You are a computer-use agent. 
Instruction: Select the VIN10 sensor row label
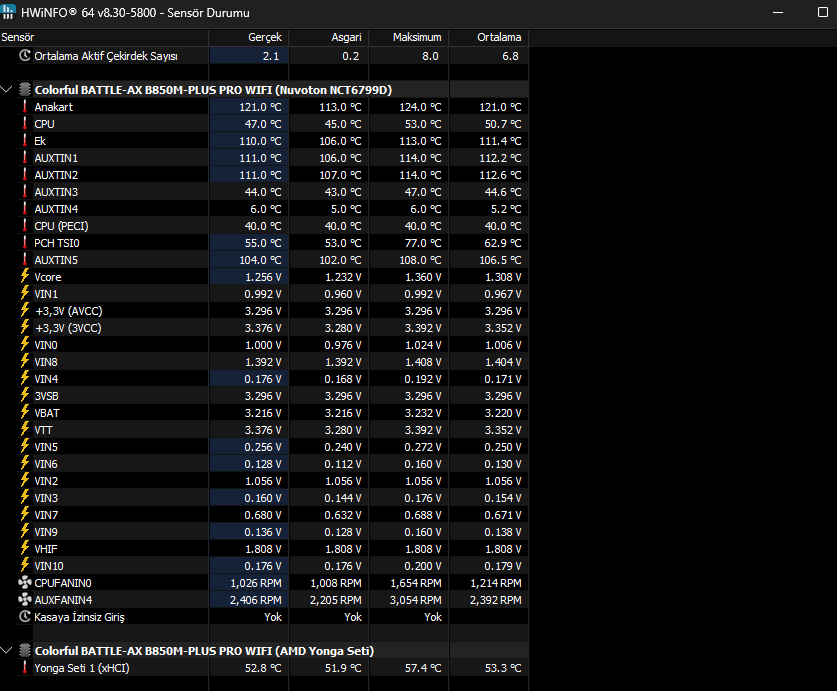pos(49,566)
